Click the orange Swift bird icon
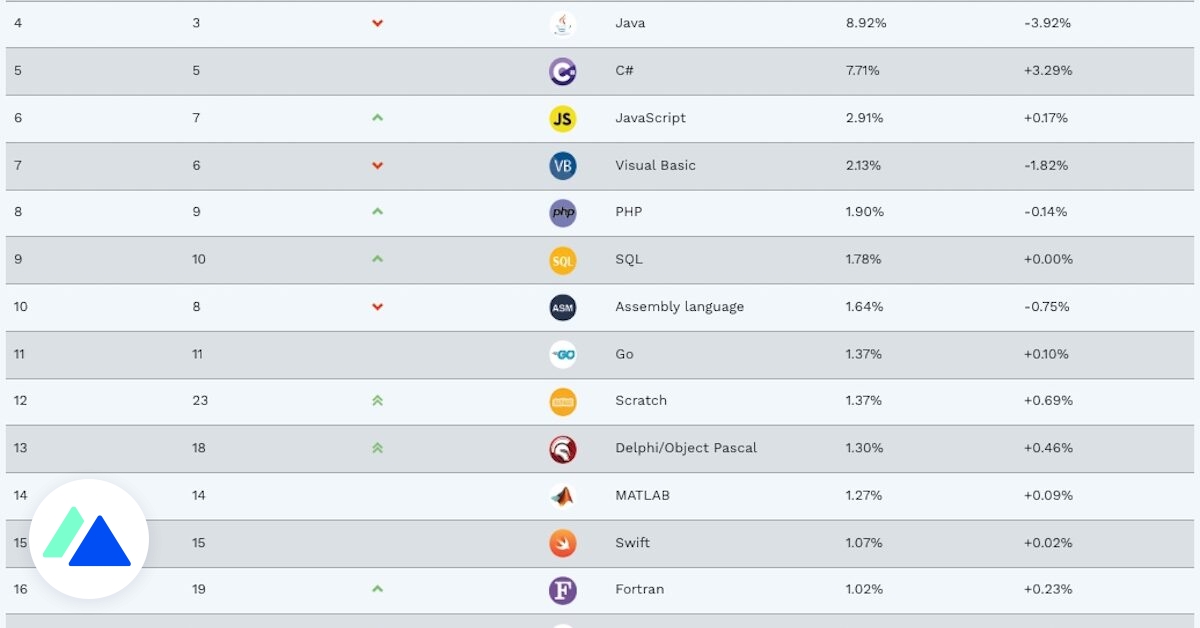Screen dimensions: 1200x628 click(x=563, y=543)
